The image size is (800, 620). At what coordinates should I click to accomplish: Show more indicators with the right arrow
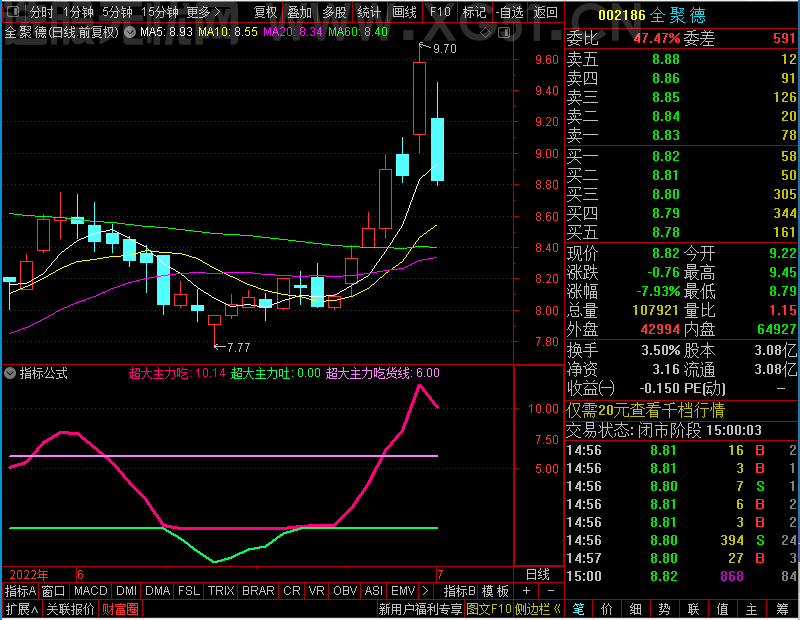coord(426,591)
